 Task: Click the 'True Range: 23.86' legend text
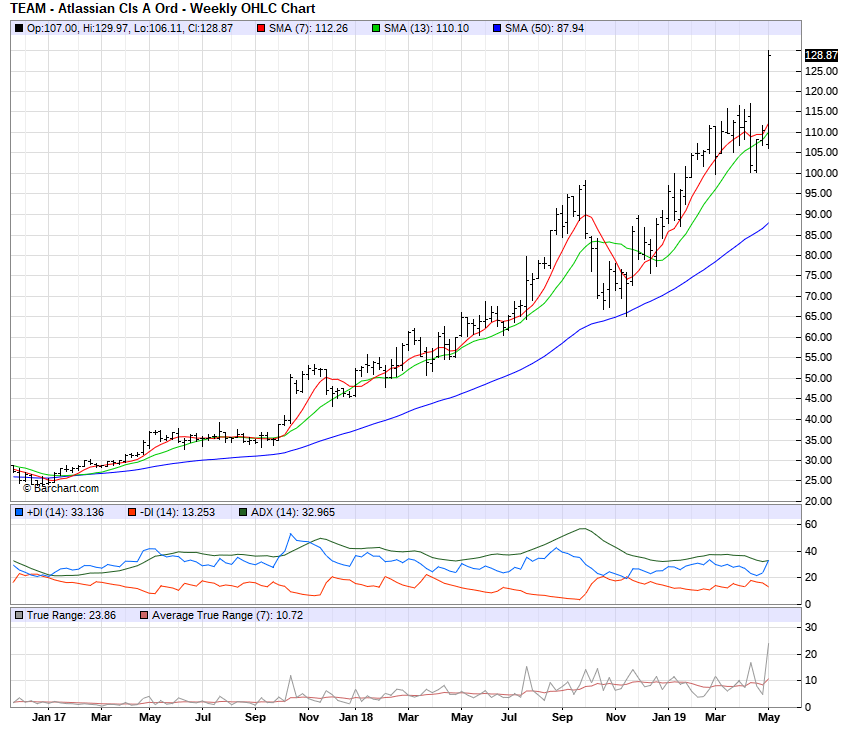click(x=72, y=615)
